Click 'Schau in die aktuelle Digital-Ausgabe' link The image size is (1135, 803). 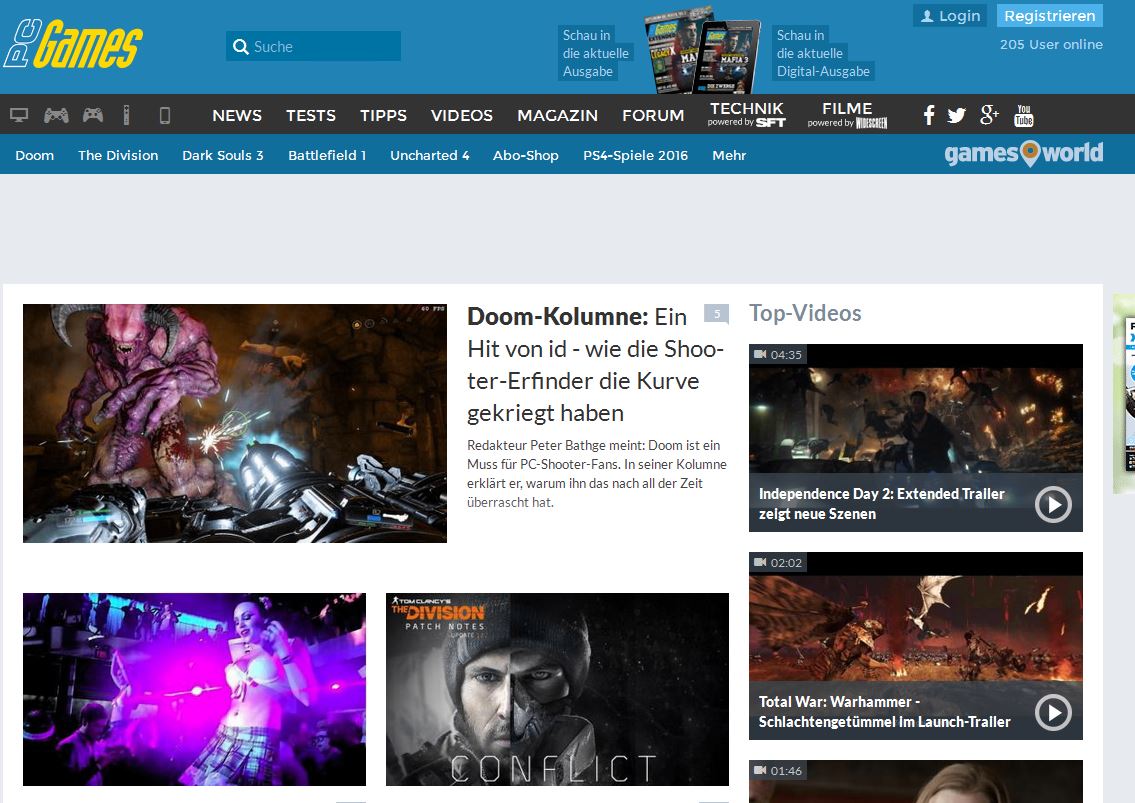pyautogui.click(x=823, y=53)
